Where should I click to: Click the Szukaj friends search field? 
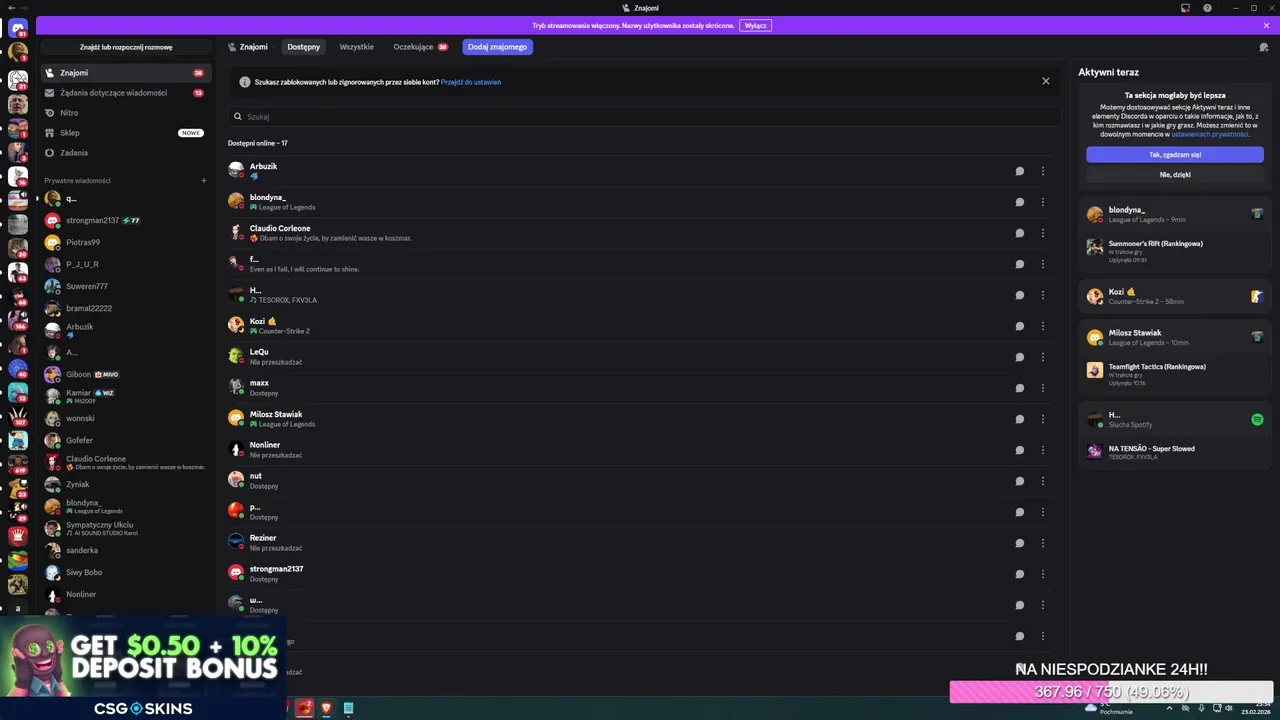click(644, 117)
